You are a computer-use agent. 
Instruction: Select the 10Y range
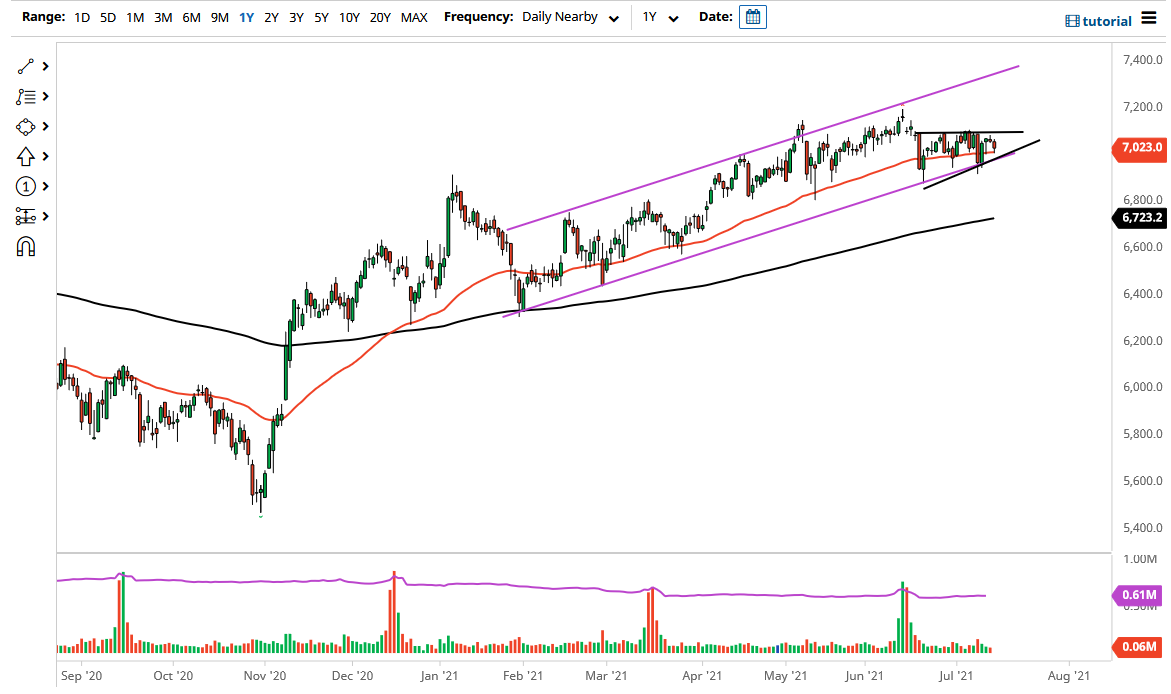pyautogui.click(x=349, y=17)
